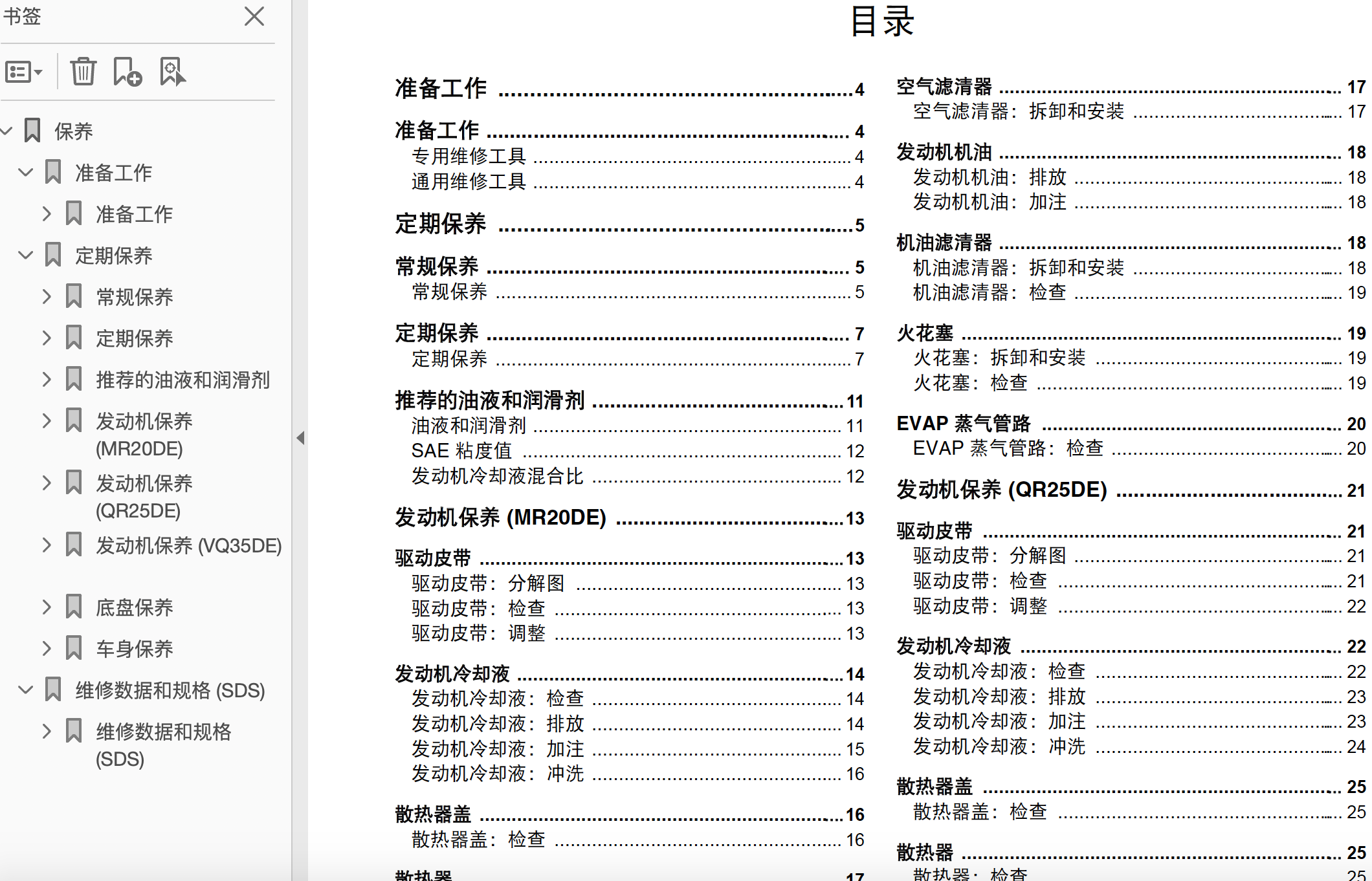Open the bookmark options list dropdown
The height and width of the screenshot is (881, 1372).
(x=24, y=72)
